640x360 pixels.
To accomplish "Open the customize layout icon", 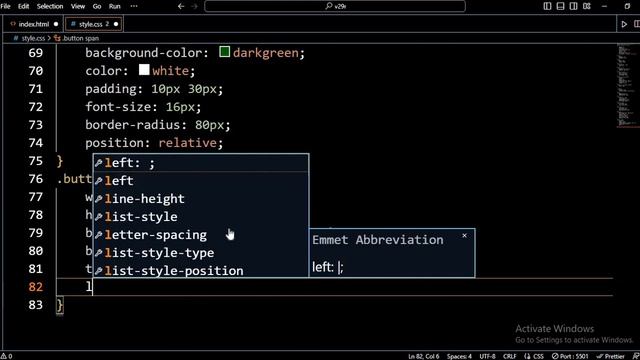I will [x=587, y=6].
